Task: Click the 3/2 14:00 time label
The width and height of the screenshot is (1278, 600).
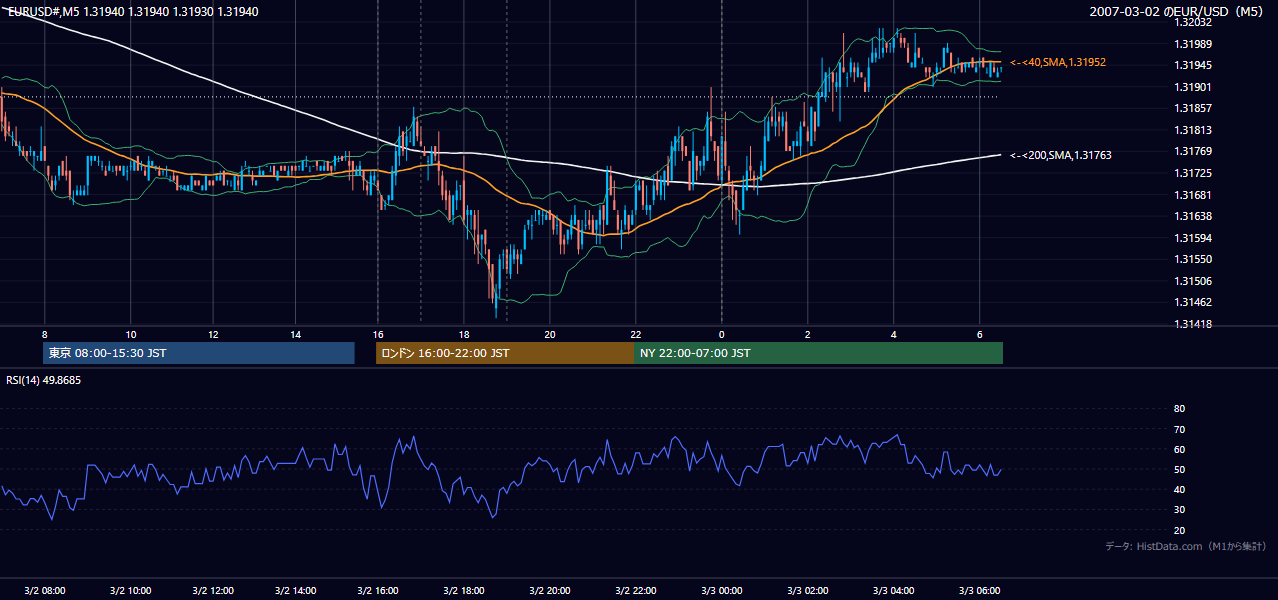Action: point(296,590)
